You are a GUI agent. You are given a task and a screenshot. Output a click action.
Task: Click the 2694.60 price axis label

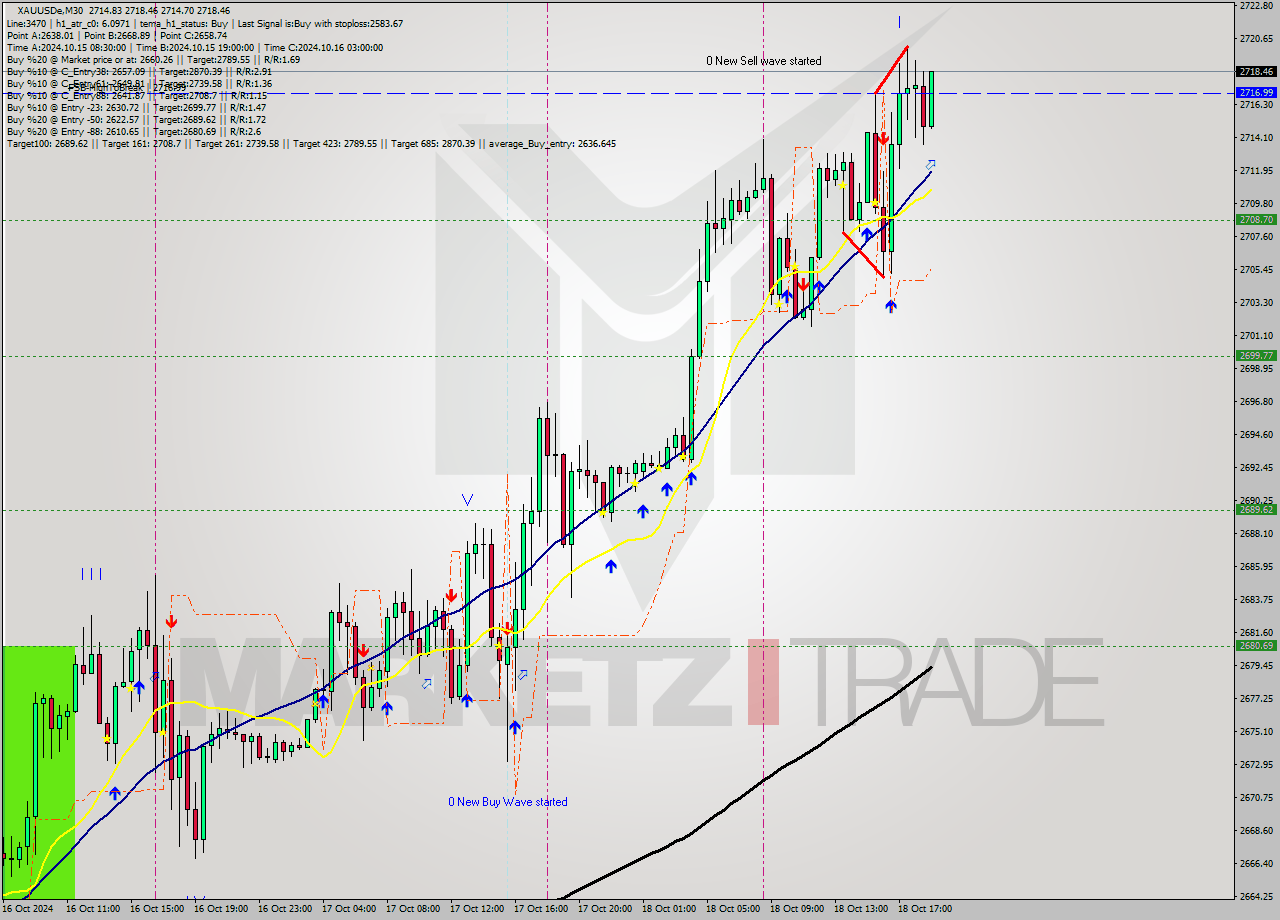1255,434
